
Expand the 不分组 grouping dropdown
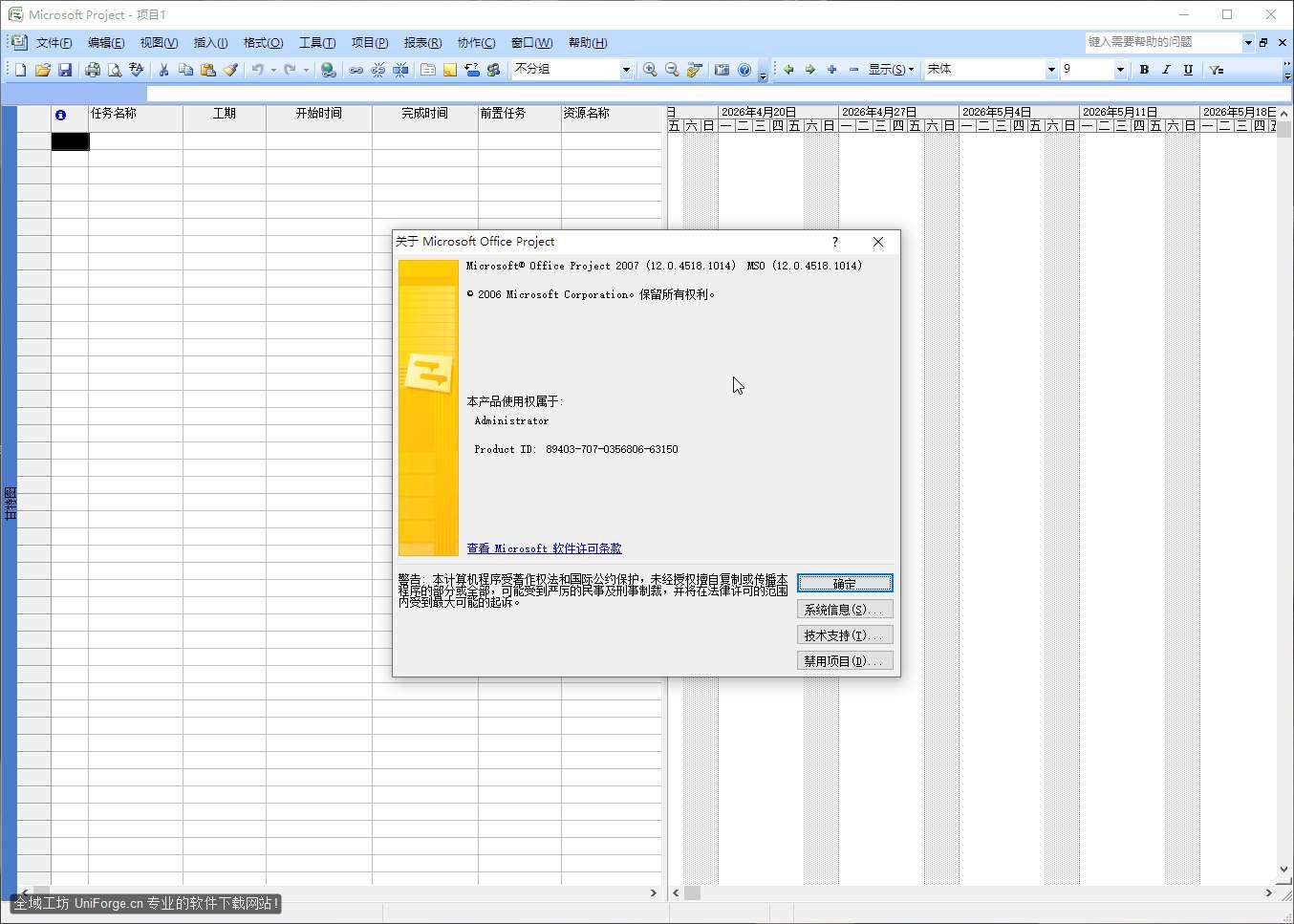click(x=626, y=70)
